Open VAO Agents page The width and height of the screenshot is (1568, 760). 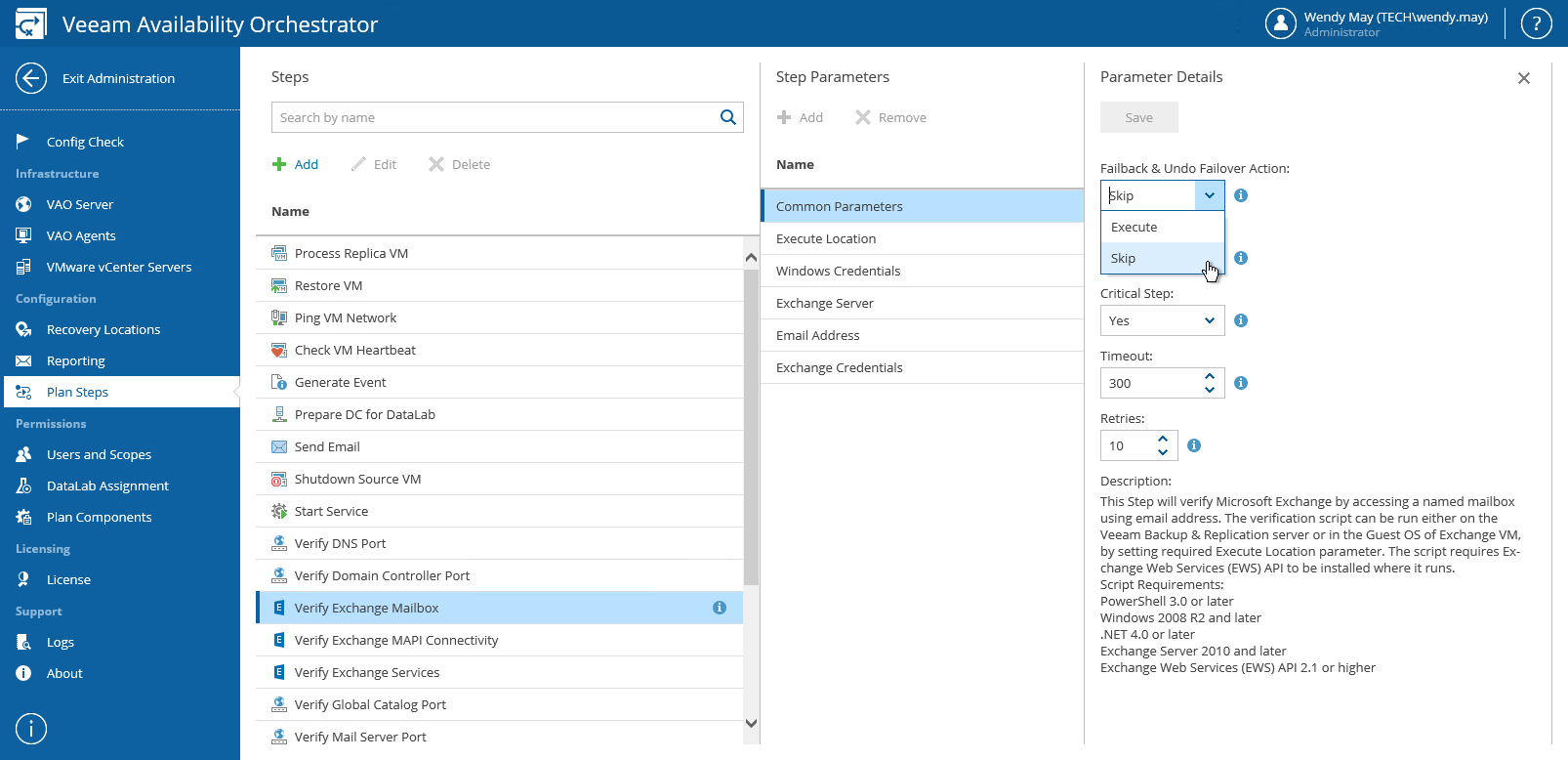point(81,235)
